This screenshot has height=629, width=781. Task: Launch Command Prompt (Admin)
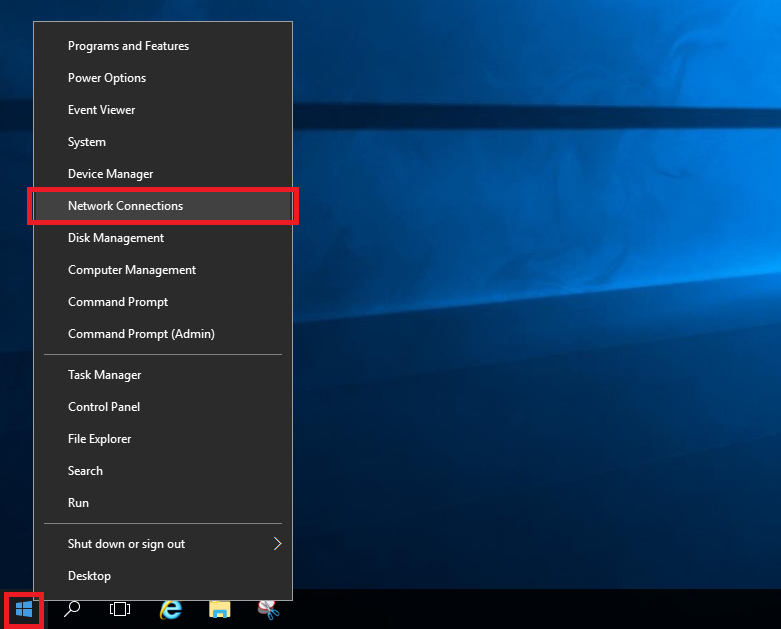(x=163, y=334)
